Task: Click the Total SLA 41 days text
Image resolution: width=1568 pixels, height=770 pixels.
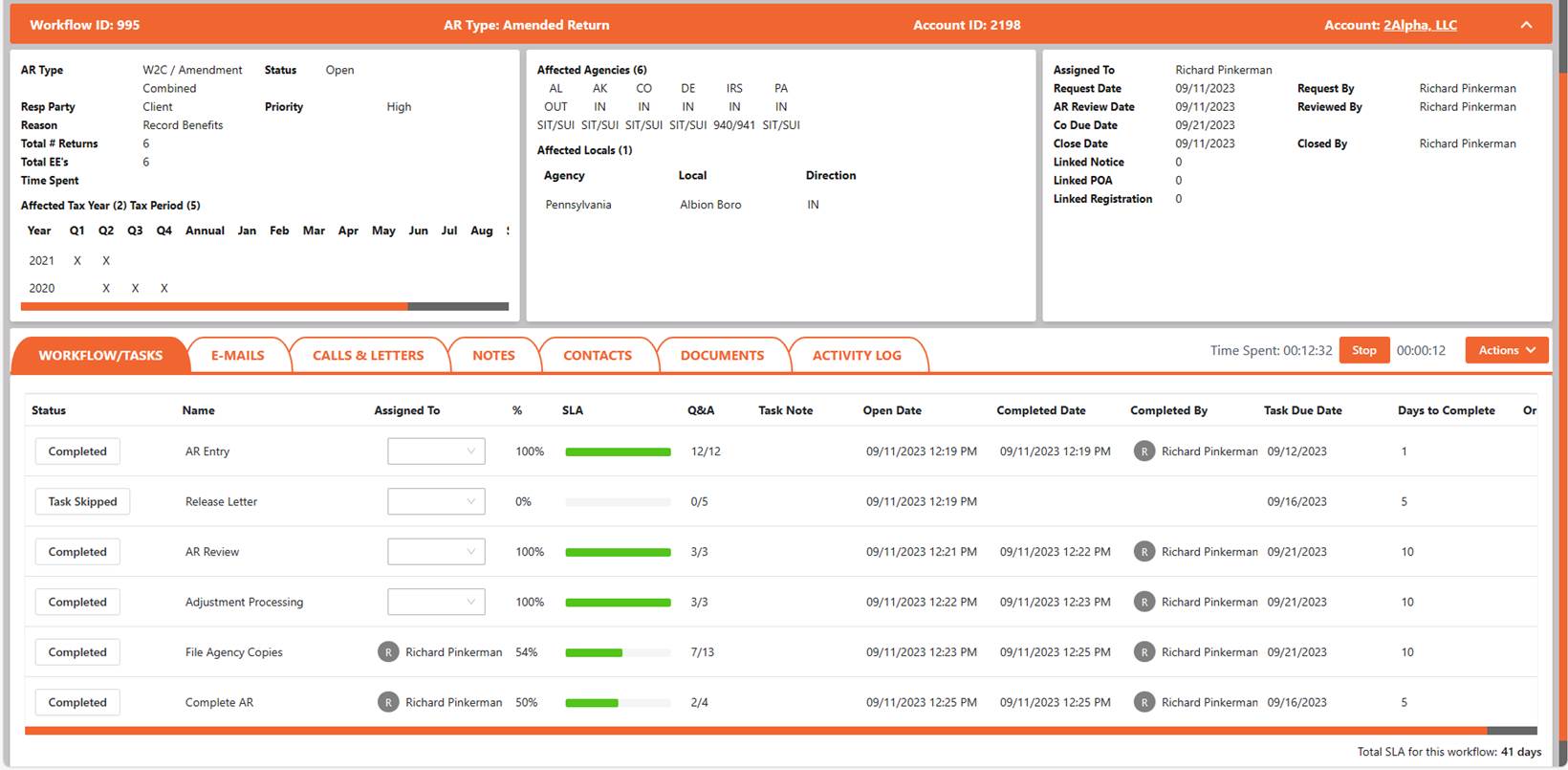Action: 1449,752
